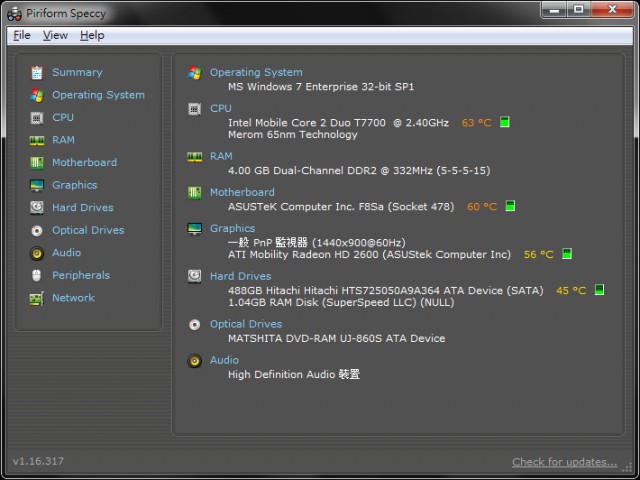Image resolution: width=640 pixels, height=480 pixels.
Task: Open Audio section in sidebar
Action: [x=67, y=253]
